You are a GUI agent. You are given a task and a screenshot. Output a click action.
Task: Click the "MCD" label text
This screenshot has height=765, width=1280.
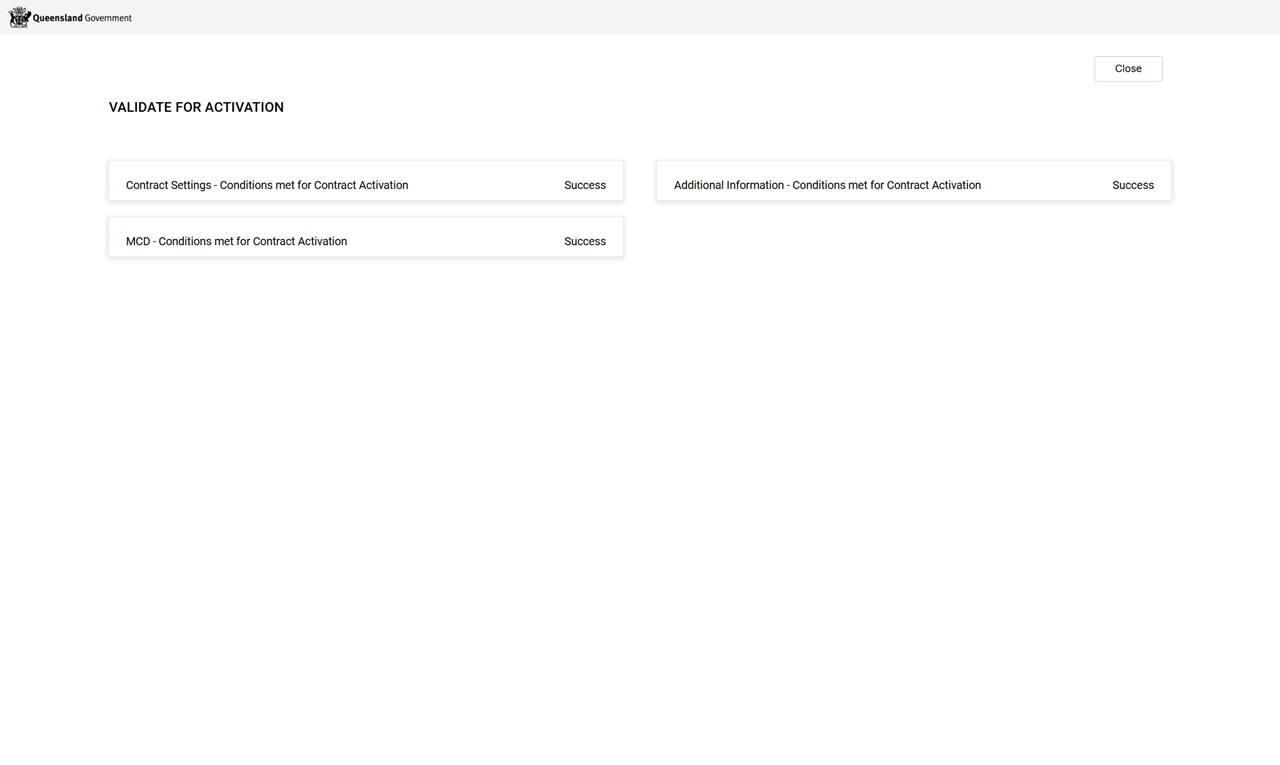pyautogui.click(x=138, y=241)
